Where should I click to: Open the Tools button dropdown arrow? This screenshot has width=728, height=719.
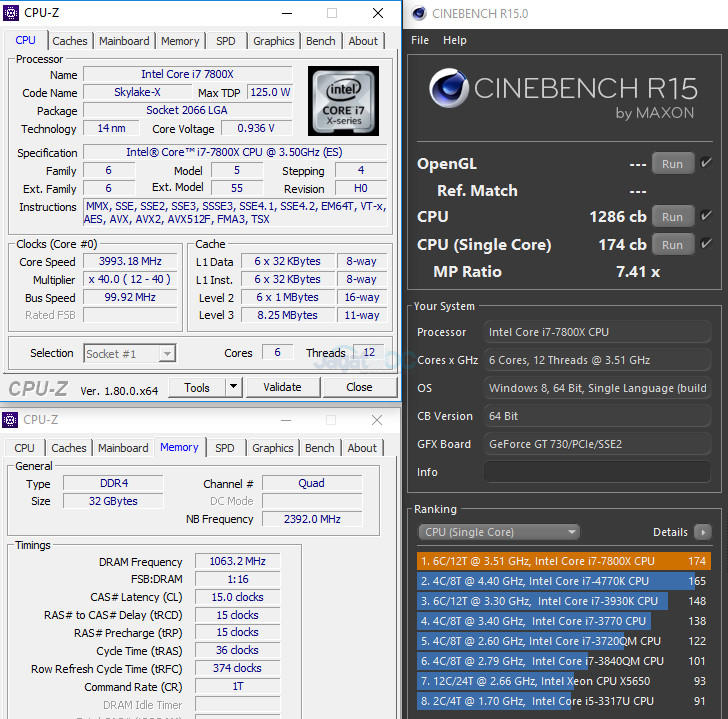pos(234,387)
